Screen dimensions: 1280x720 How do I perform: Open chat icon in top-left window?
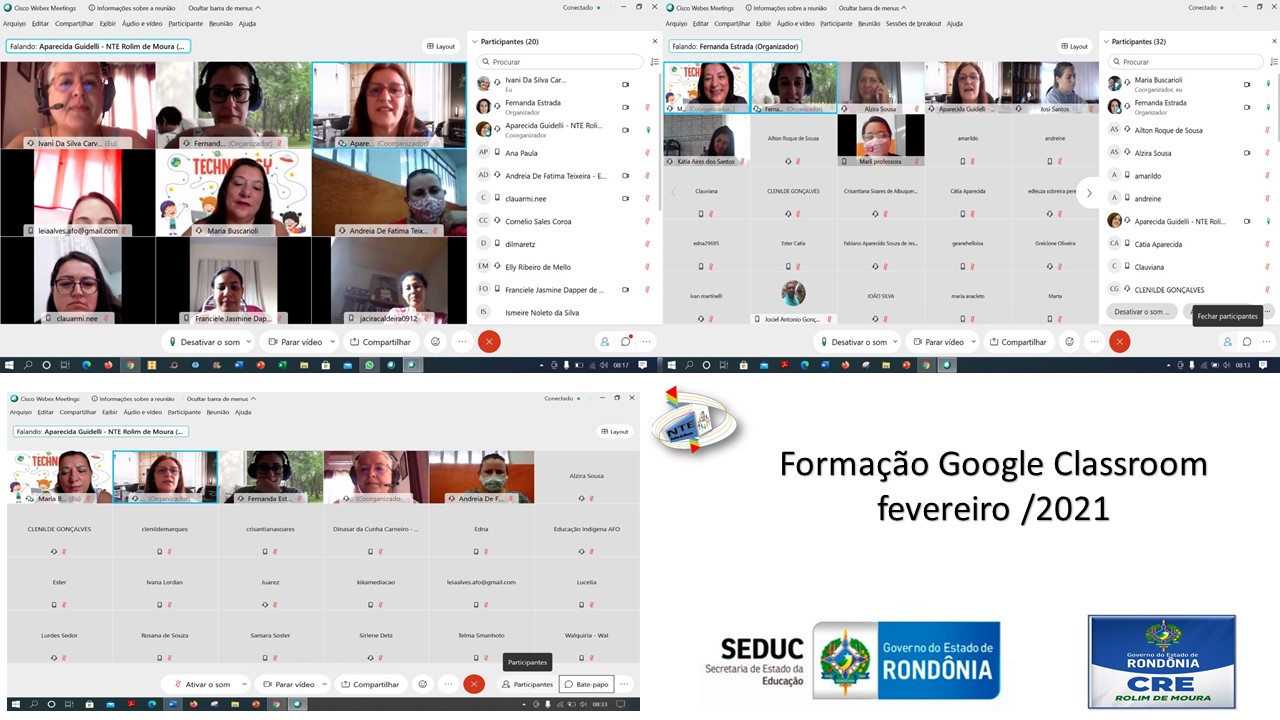pos(626,342)
